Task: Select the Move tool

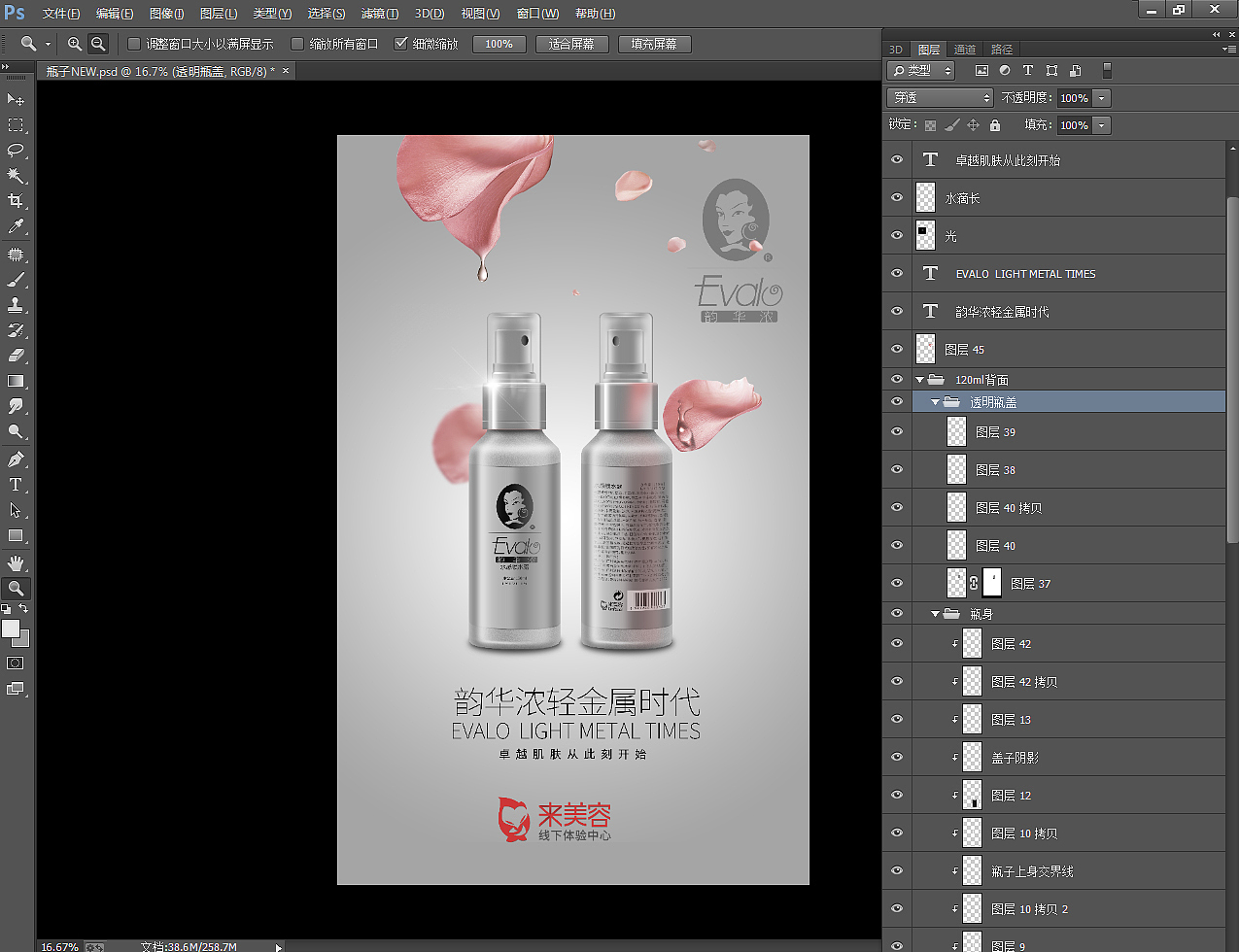Action: 16,100
